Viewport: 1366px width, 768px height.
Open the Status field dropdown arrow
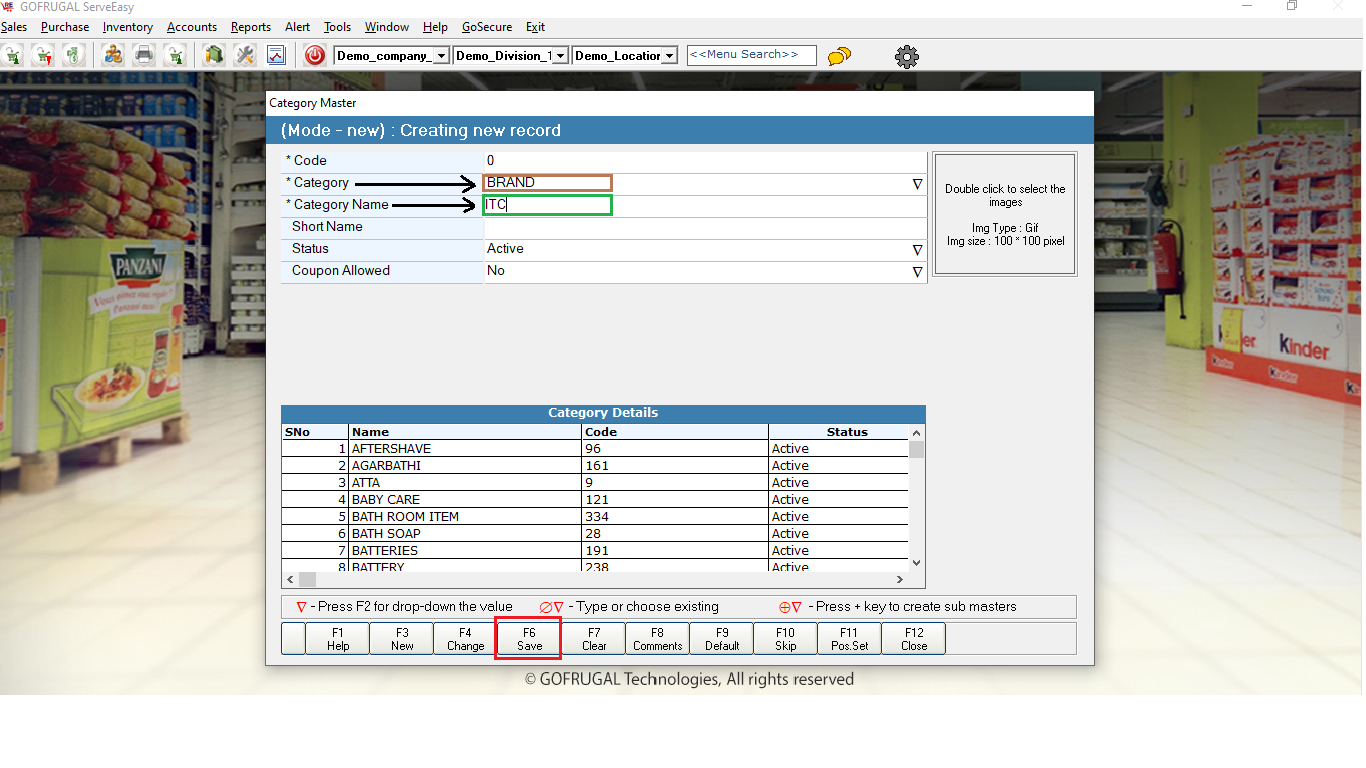point(917,250)
